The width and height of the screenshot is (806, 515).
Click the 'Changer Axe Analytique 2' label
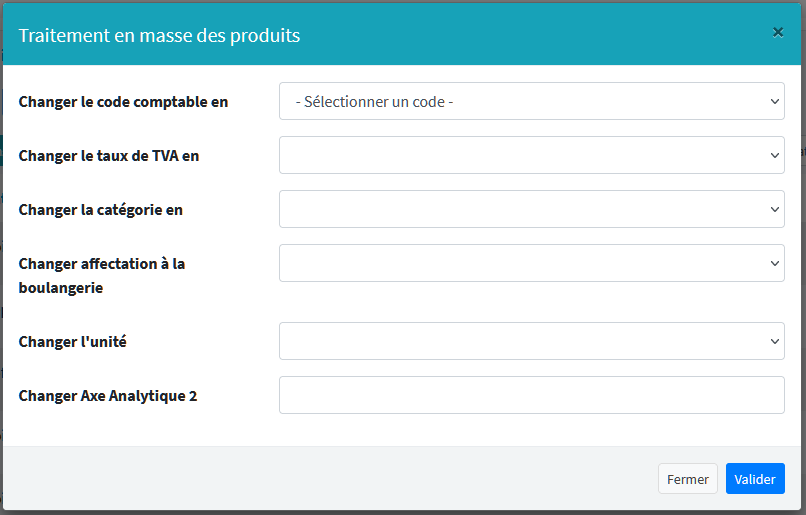tap(108, 396)
